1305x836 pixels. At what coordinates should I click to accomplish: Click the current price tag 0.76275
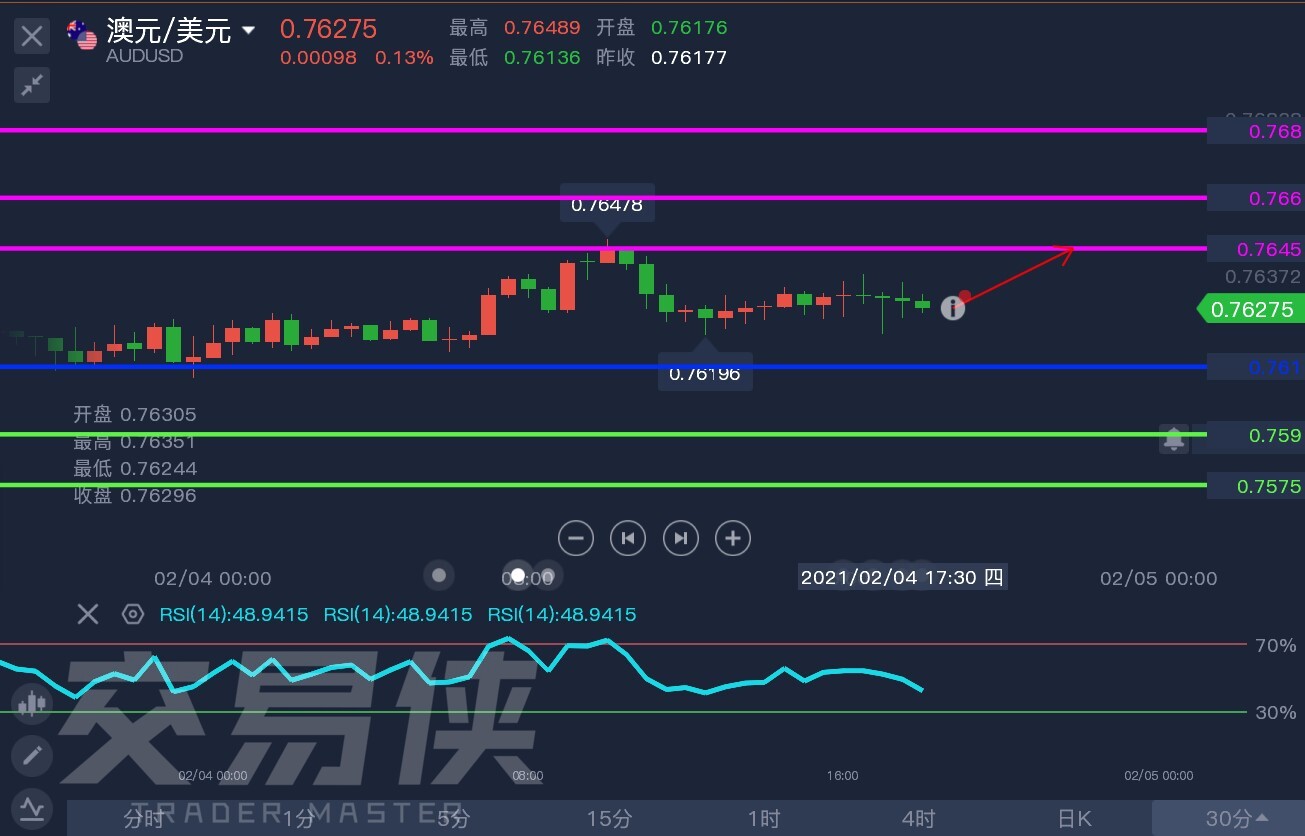pyautogui.click(x=1251, y=309)
